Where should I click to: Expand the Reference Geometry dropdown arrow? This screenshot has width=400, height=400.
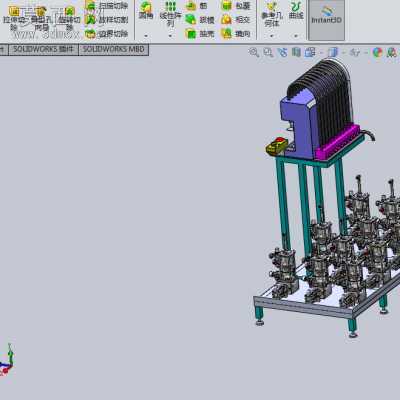[x=272, y=35]
